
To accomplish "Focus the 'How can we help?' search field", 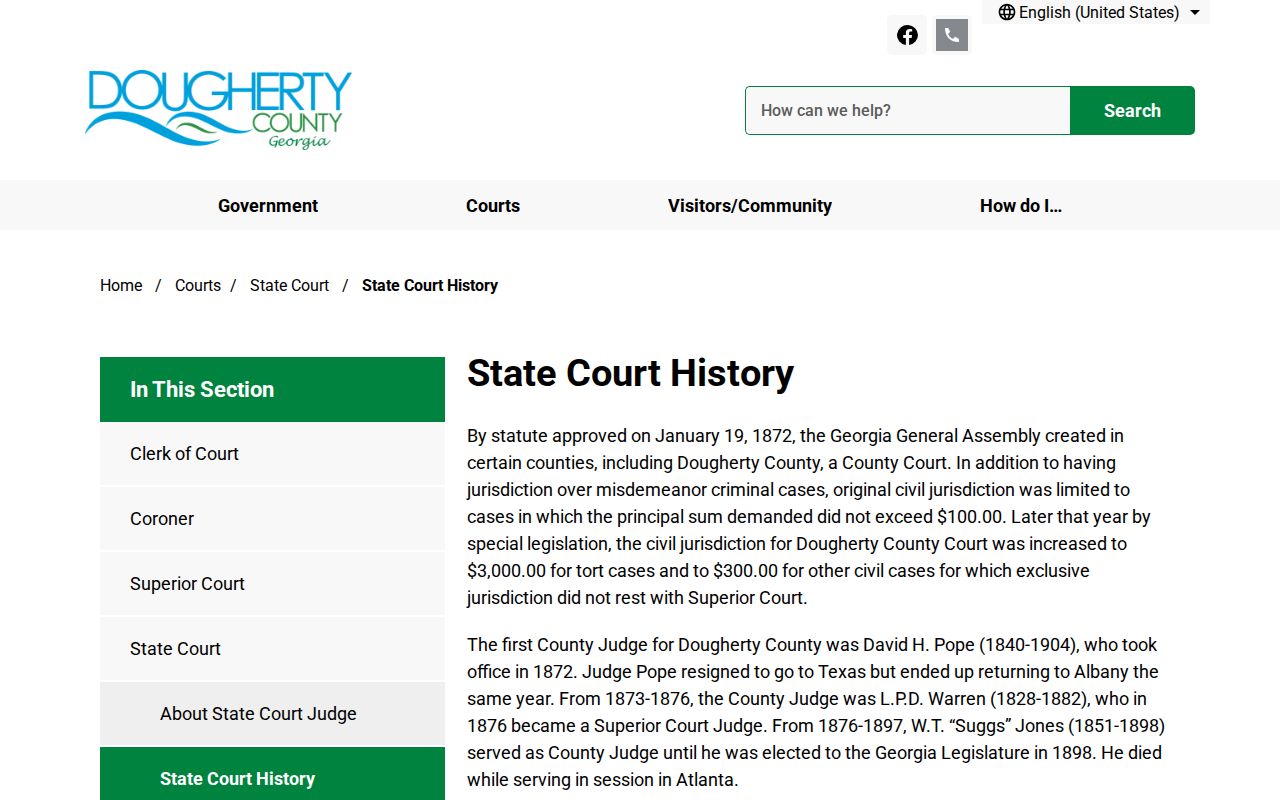I will point(907,110).
